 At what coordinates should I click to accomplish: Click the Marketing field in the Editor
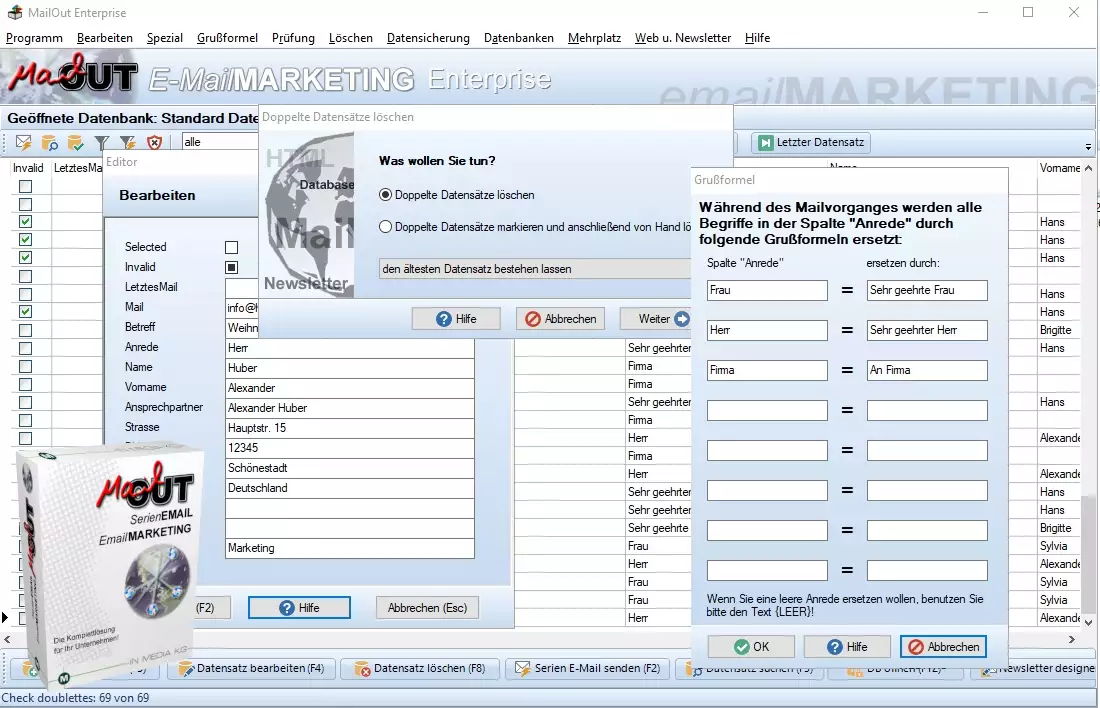point(349,548)
